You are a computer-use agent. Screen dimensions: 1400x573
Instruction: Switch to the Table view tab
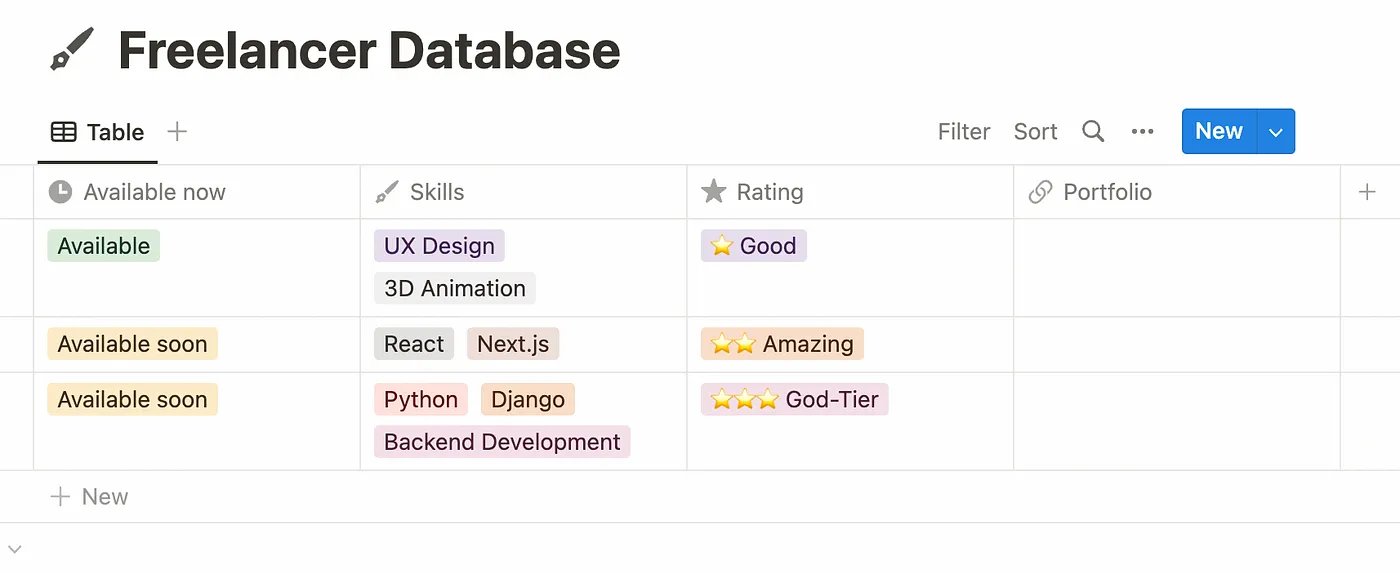click(x=98, y=132)
